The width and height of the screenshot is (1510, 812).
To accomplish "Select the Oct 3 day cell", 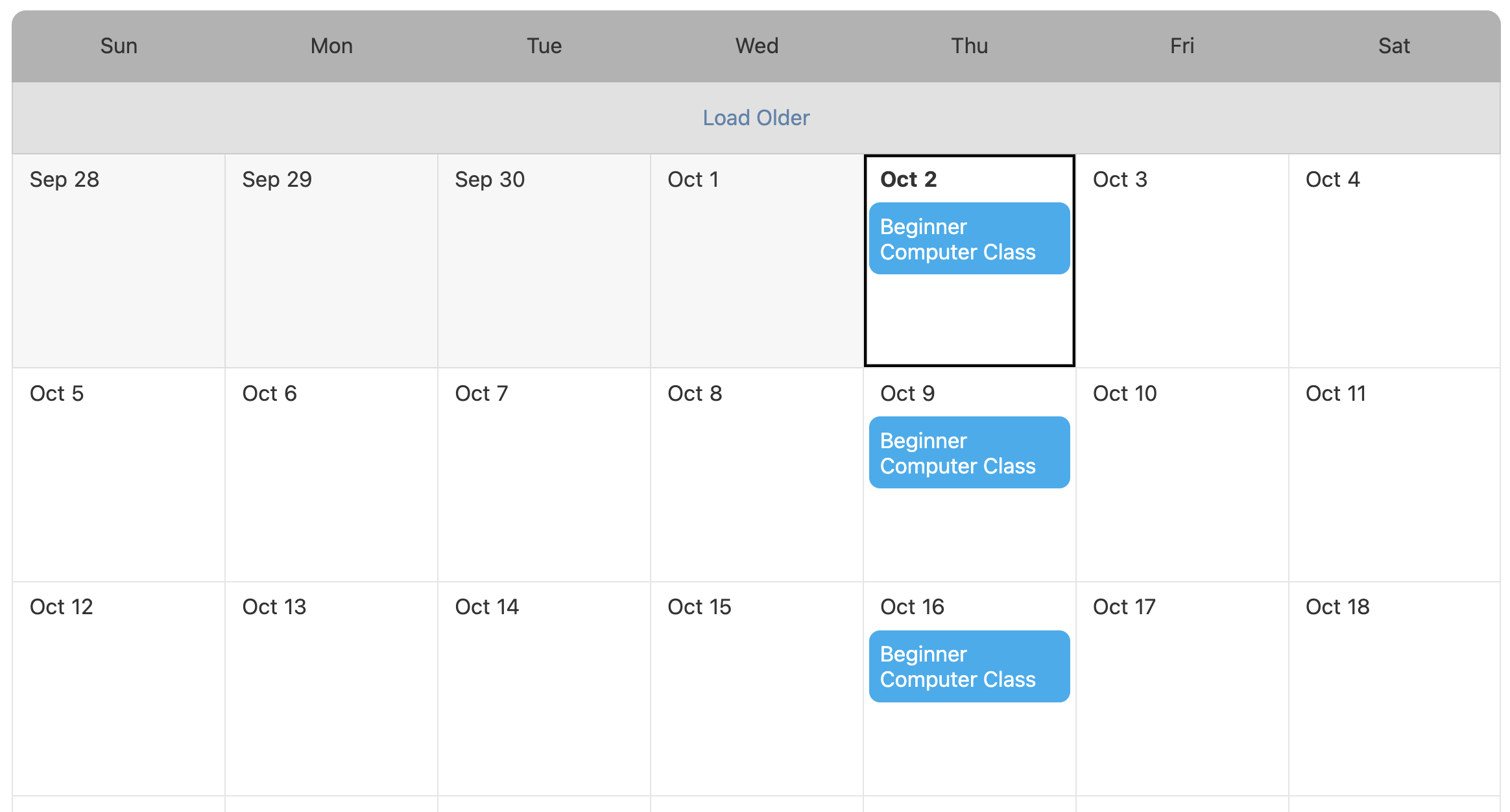I will [1182, 272].
